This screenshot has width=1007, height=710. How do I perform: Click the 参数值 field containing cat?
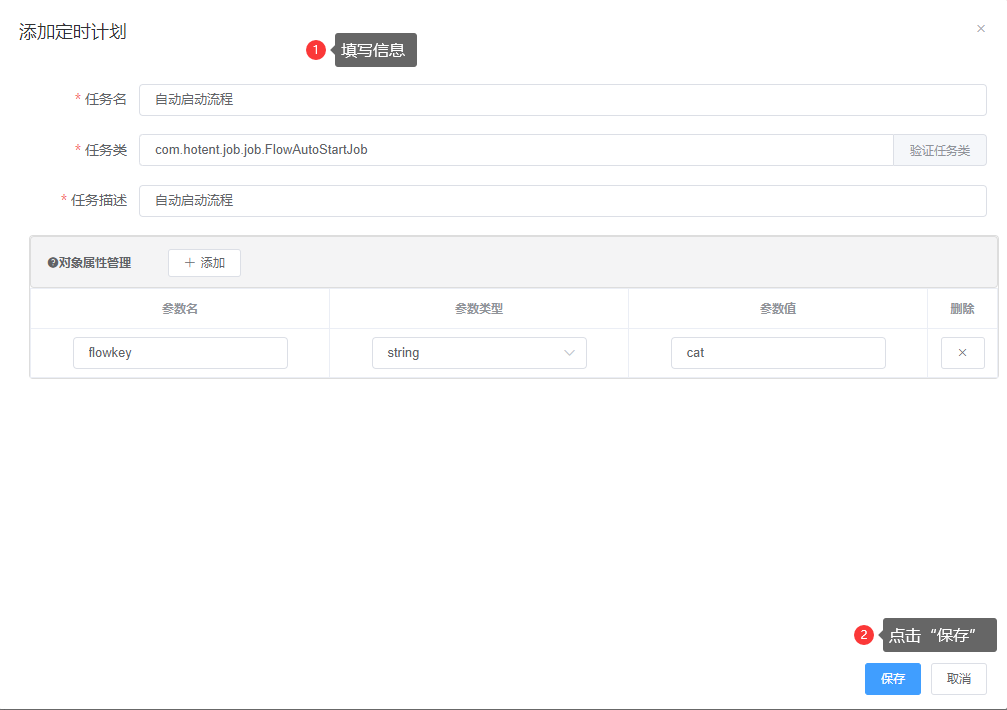pyautogui.click(x=777, y=353)
